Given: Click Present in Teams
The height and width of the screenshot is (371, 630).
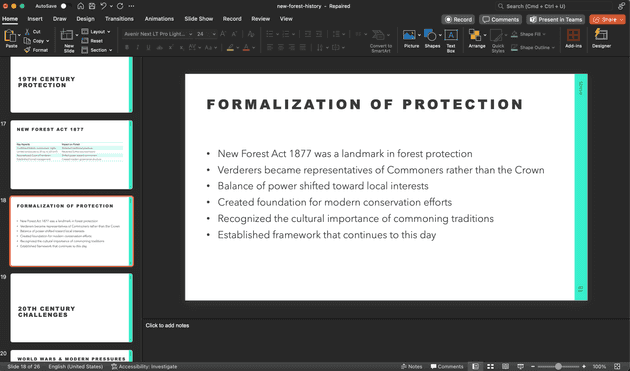Looking at the screenshot, I should coord(556,19).
